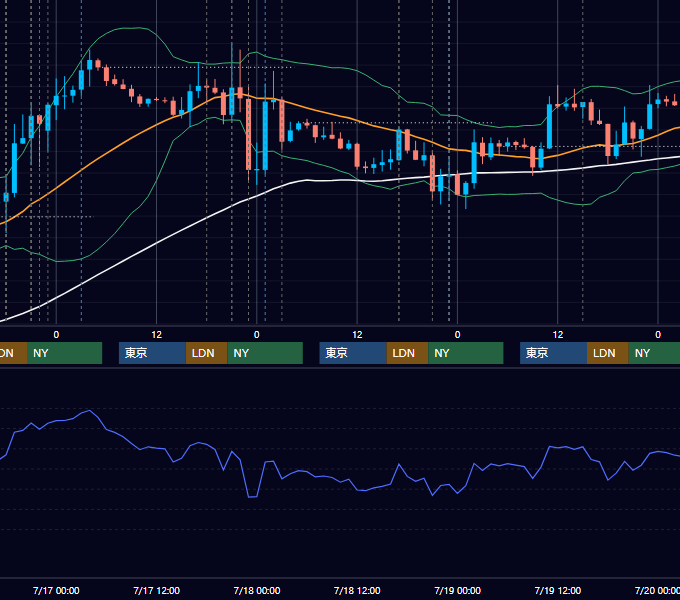
Task: Click the 7/17 00:00 date label
Action: coord(56,590)
